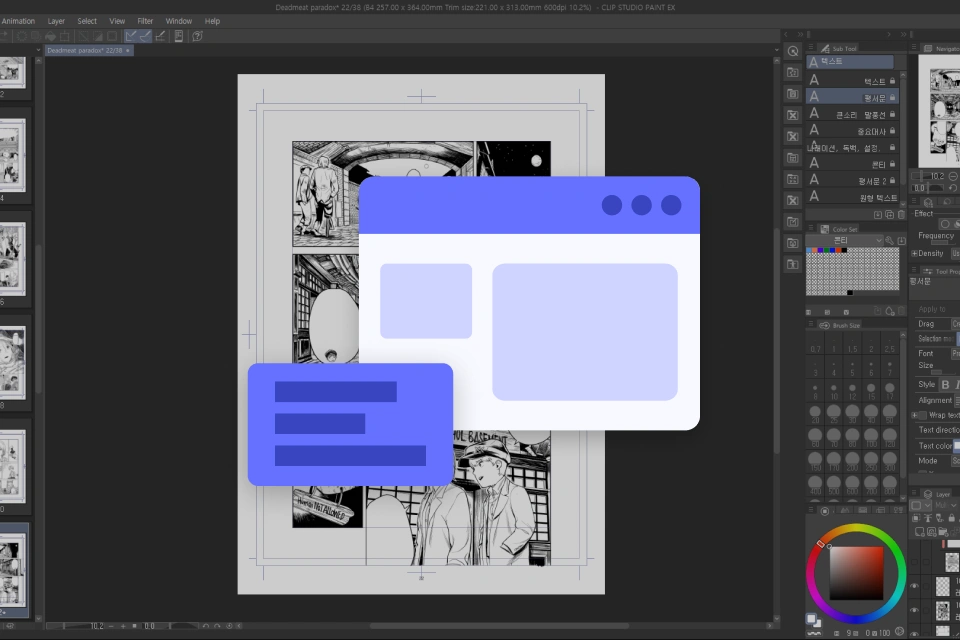
Task: Switch to the Deadmeat paradox 22/38 tab
Action: [89, 50]
